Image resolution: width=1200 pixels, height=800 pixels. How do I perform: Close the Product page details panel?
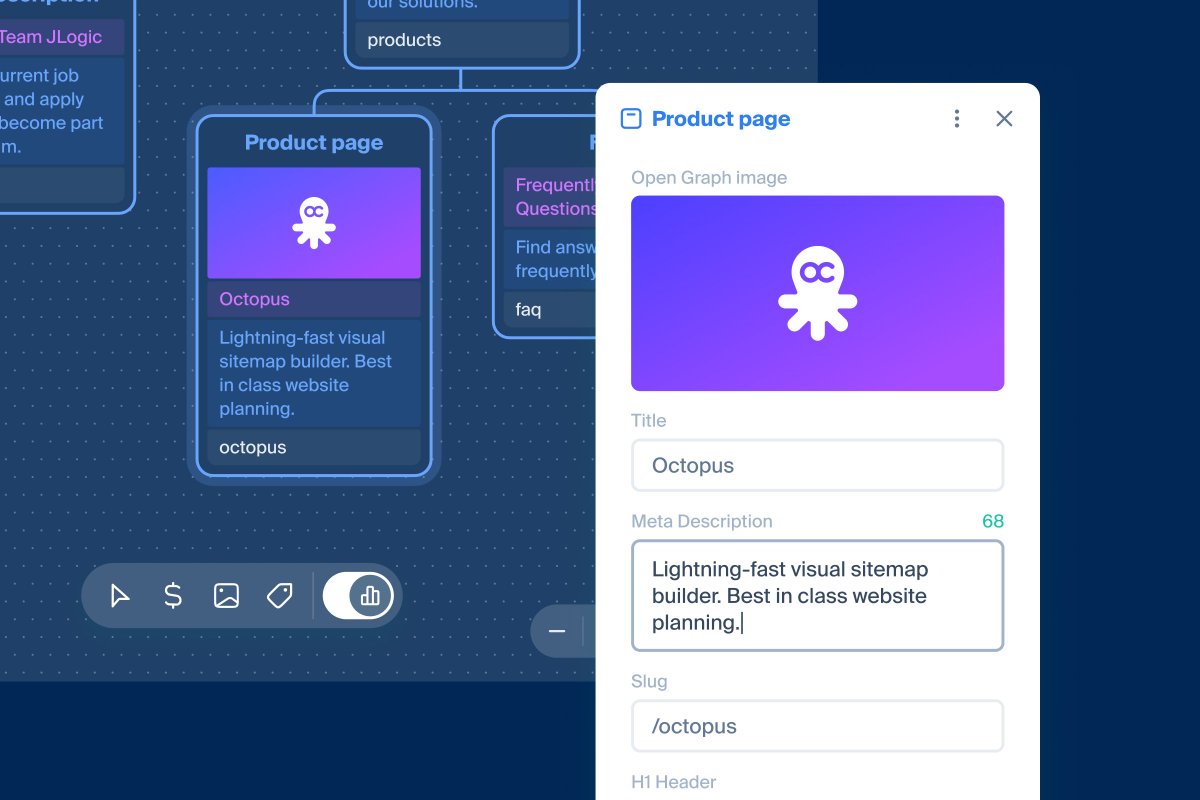[x=1004, y=118]
